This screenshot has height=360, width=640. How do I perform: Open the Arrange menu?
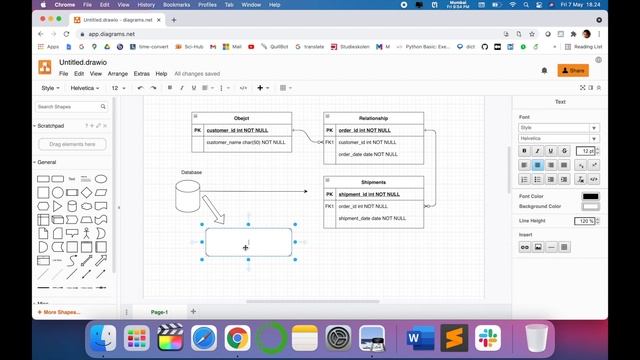pyautogui.click(x=118, y=73)
